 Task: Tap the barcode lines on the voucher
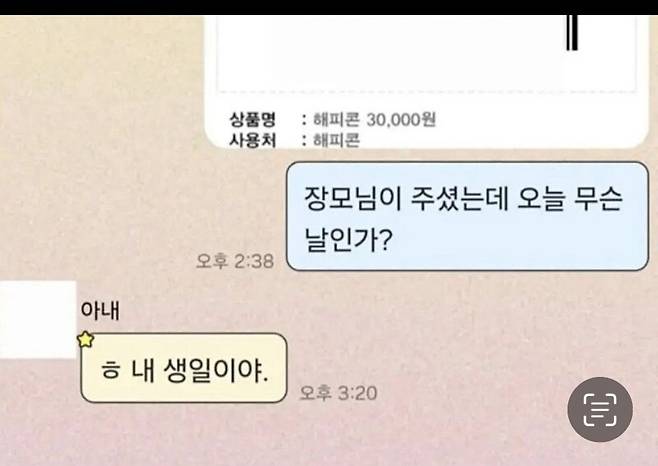(x=572, y=33)
